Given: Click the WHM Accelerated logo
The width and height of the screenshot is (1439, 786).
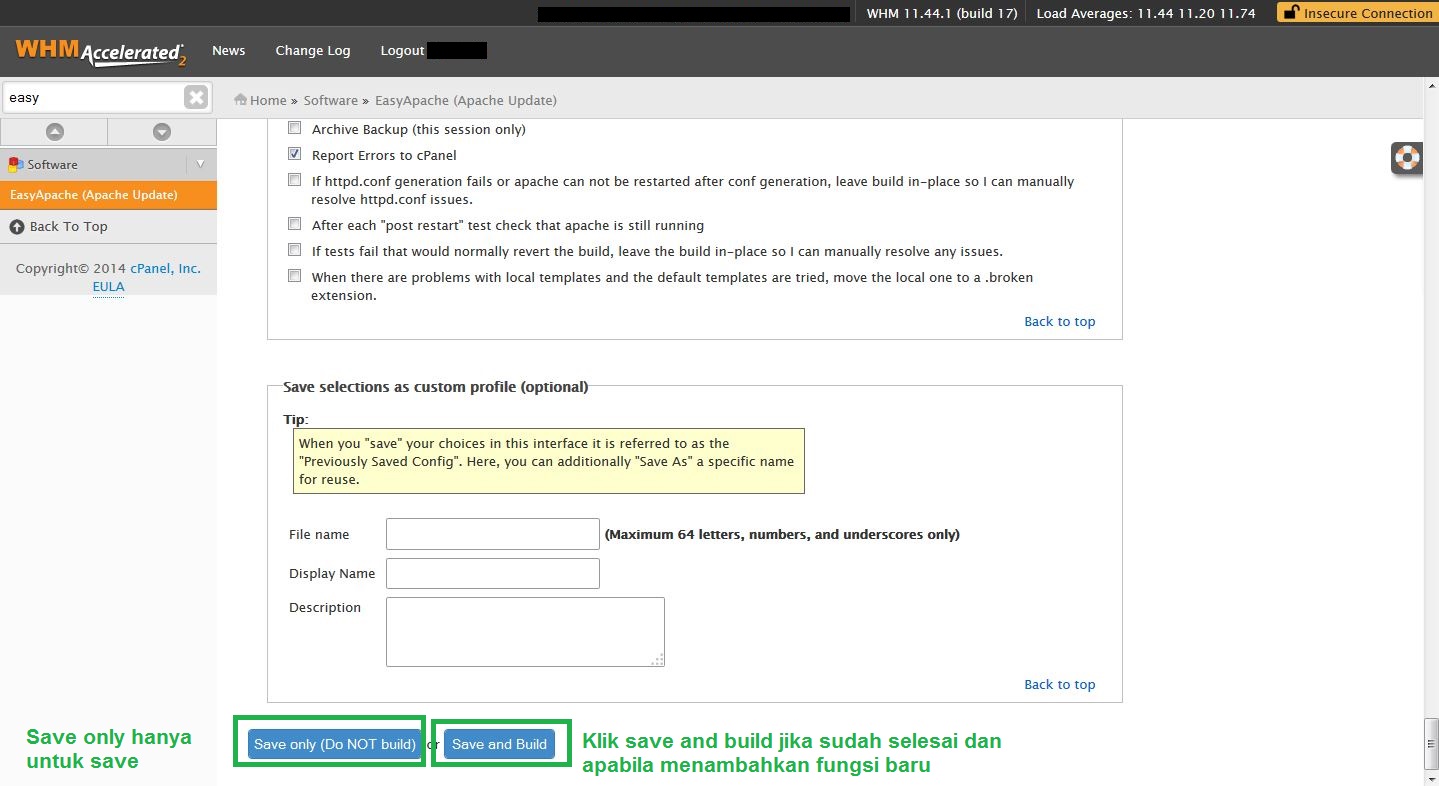Looking at the screenshot, I should (100, 52).
